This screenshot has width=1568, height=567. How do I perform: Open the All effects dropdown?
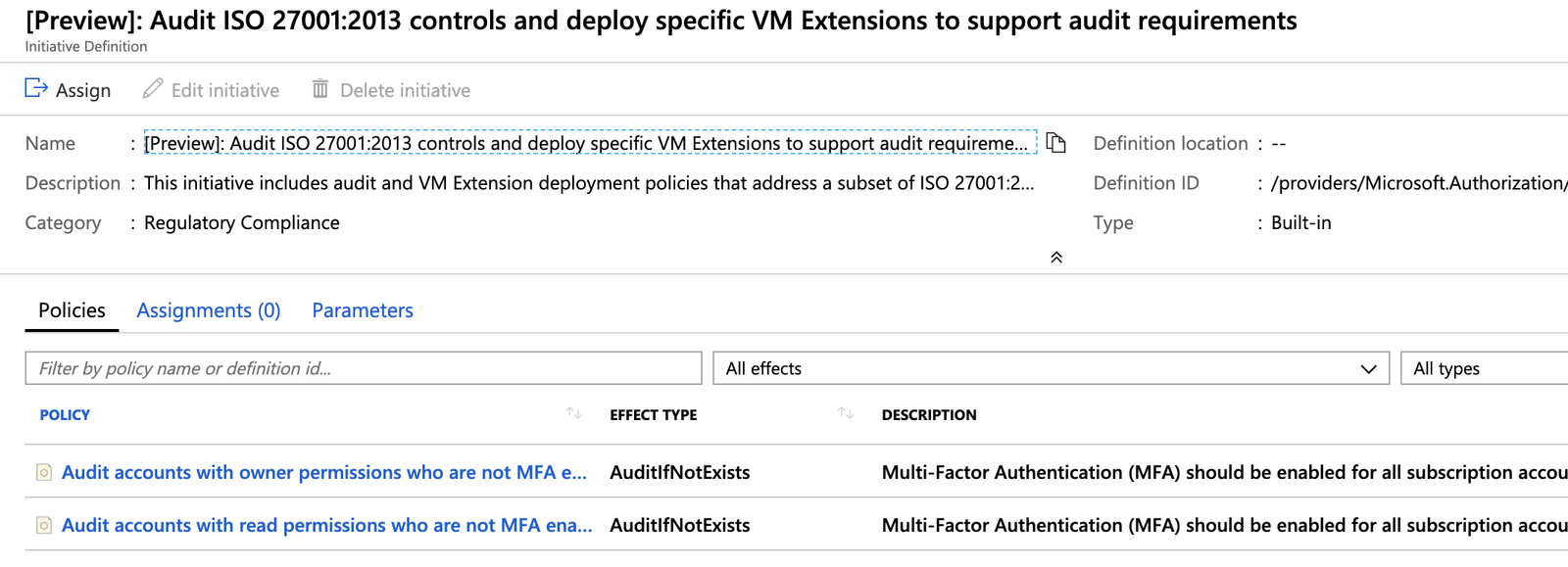click(1051, 368)
